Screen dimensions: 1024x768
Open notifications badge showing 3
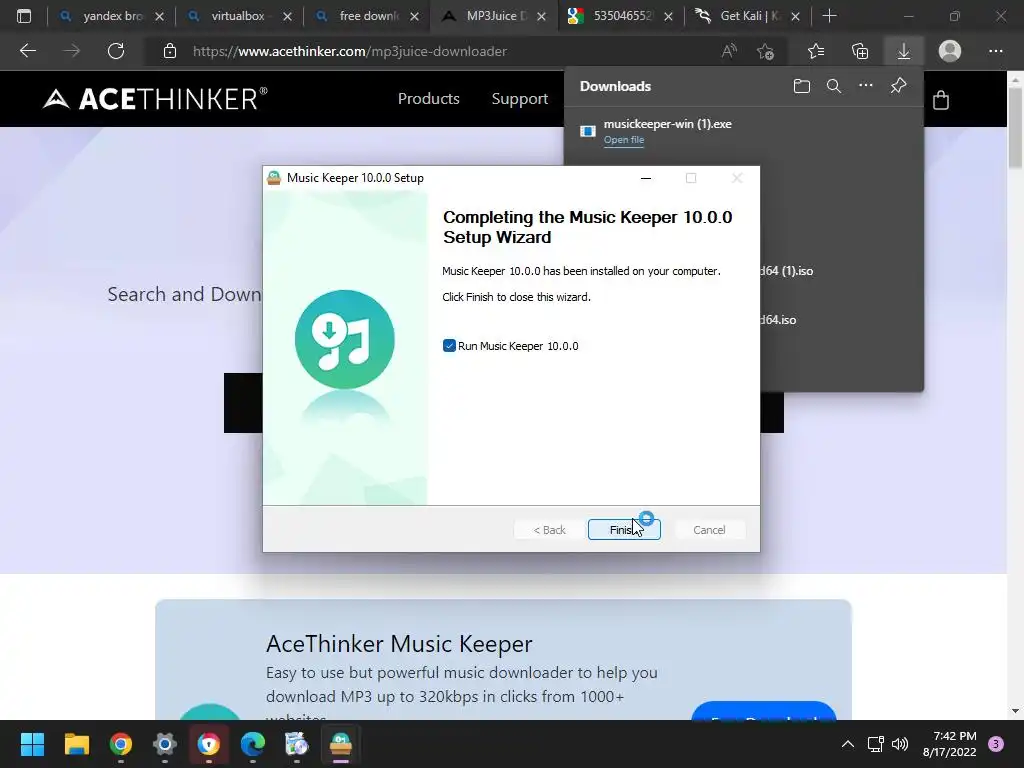[996, 744]
